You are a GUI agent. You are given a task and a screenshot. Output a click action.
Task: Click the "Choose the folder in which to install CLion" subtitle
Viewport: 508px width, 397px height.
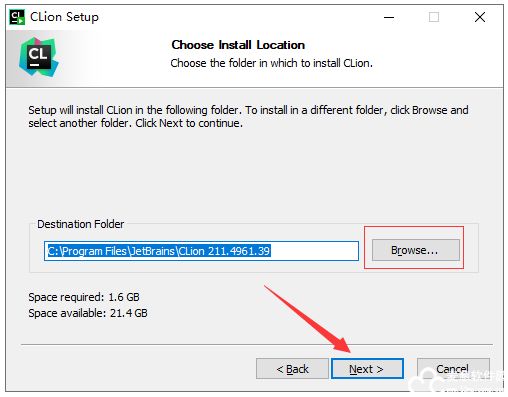click(271, 63)
